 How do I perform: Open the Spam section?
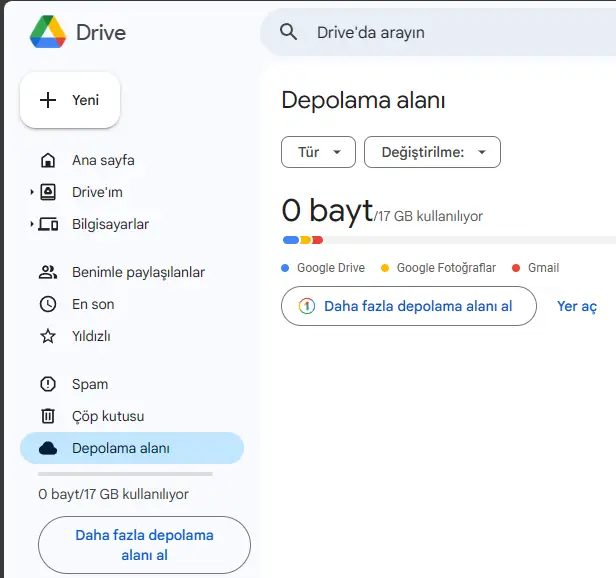[132, 384]
